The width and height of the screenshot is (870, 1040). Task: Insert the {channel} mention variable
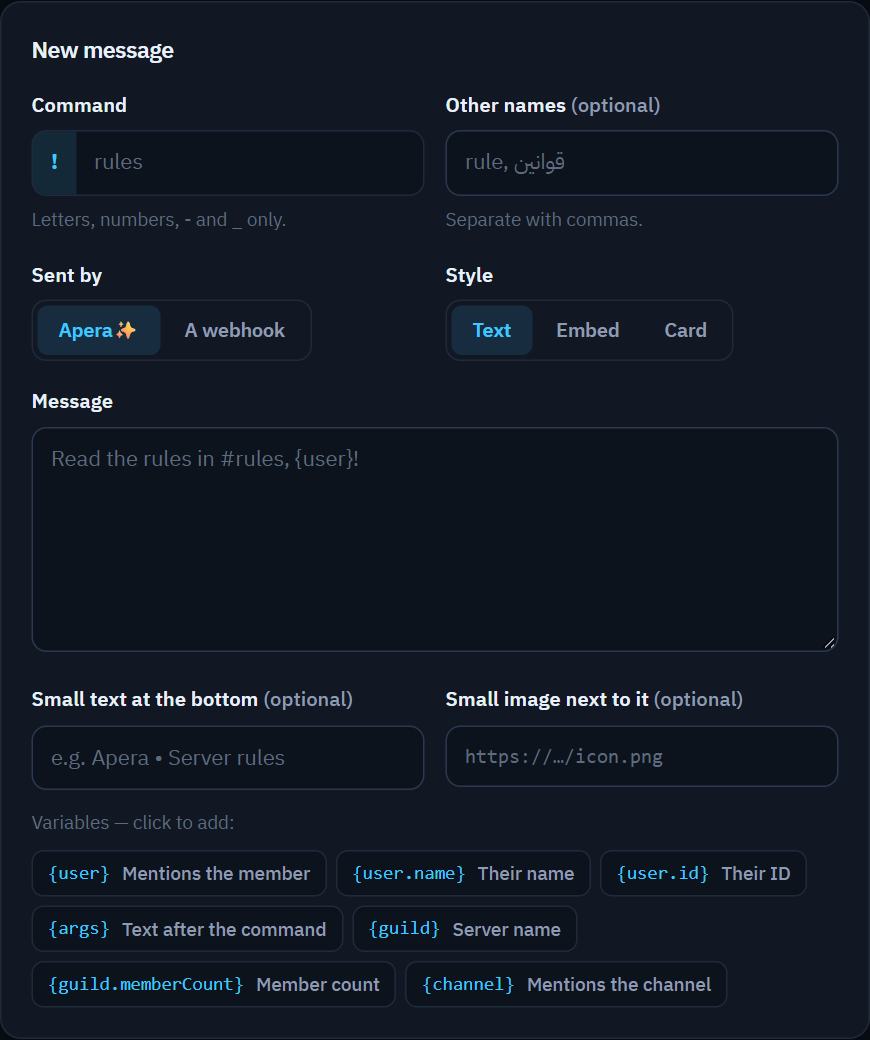tap(566, 984)
